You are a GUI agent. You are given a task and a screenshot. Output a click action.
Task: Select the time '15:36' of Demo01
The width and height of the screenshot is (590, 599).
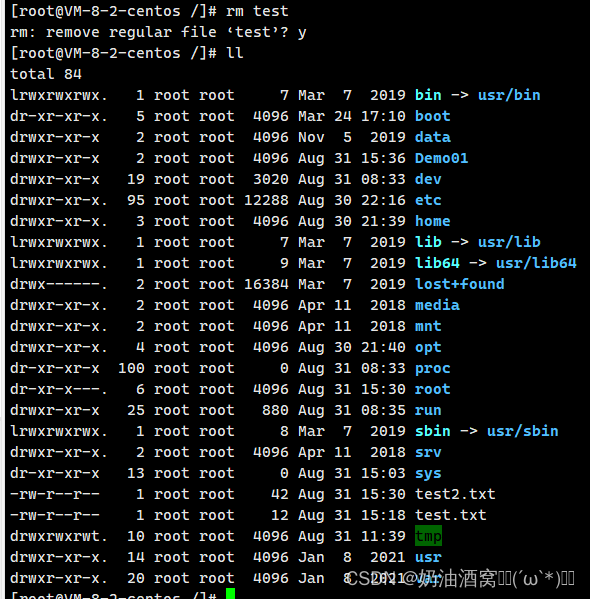coord(383,158)
